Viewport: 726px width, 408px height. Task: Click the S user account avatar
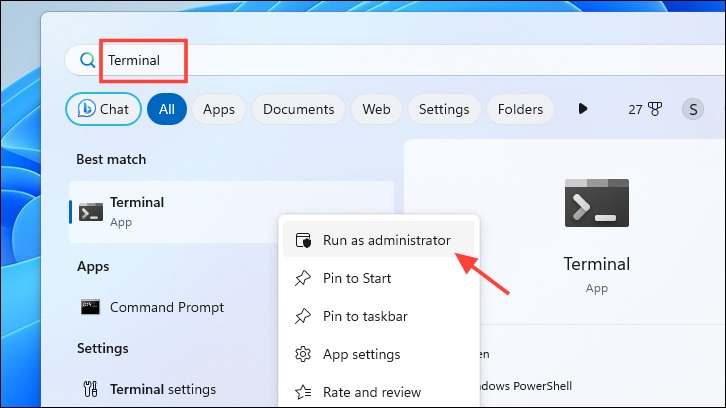pyautogui.click(x=693, y=110)
